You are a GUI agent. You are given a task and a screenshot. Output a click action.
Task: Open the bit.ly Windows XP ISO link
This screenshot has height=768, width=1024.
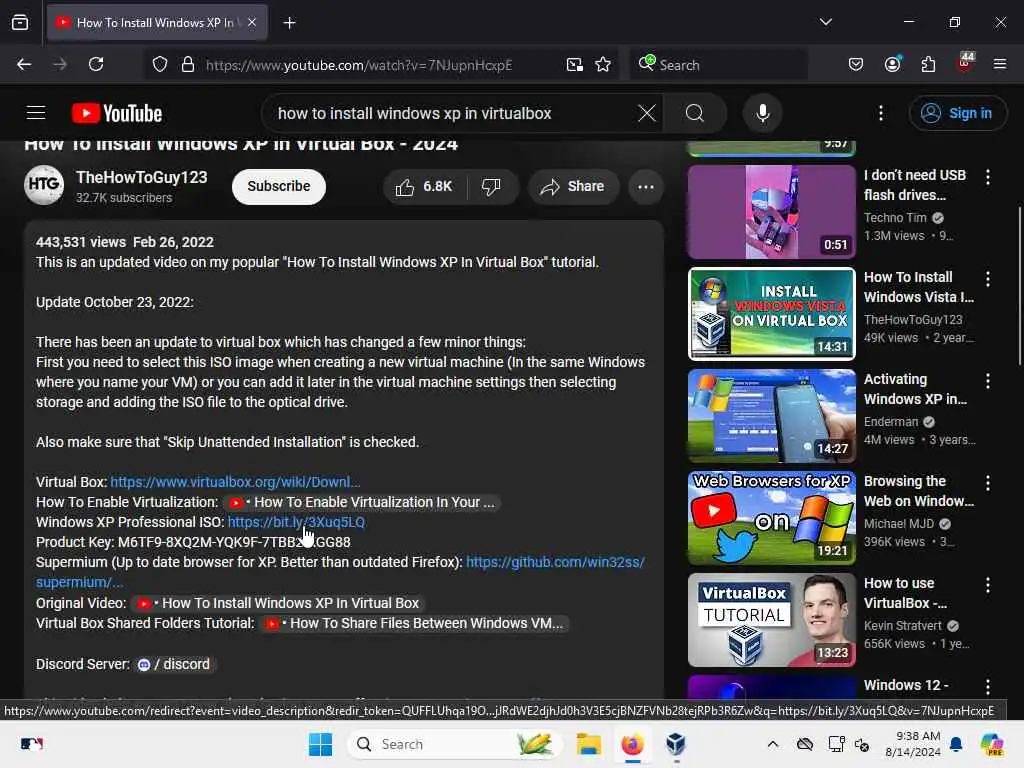click(x=296, y=522)
